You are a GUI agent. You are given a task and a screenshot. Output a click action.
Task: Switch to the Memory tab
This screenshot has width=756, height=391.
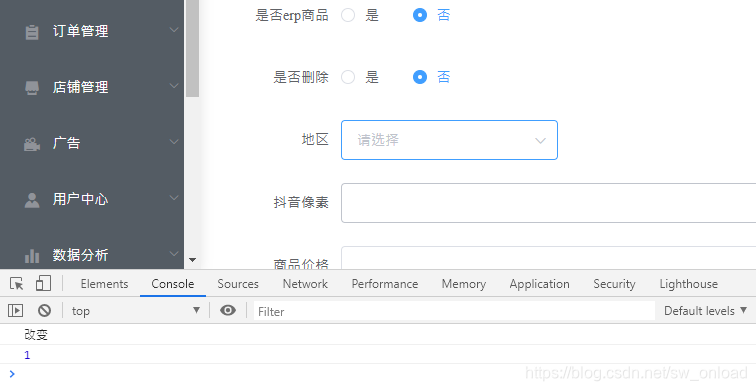[x=464, y=284]
